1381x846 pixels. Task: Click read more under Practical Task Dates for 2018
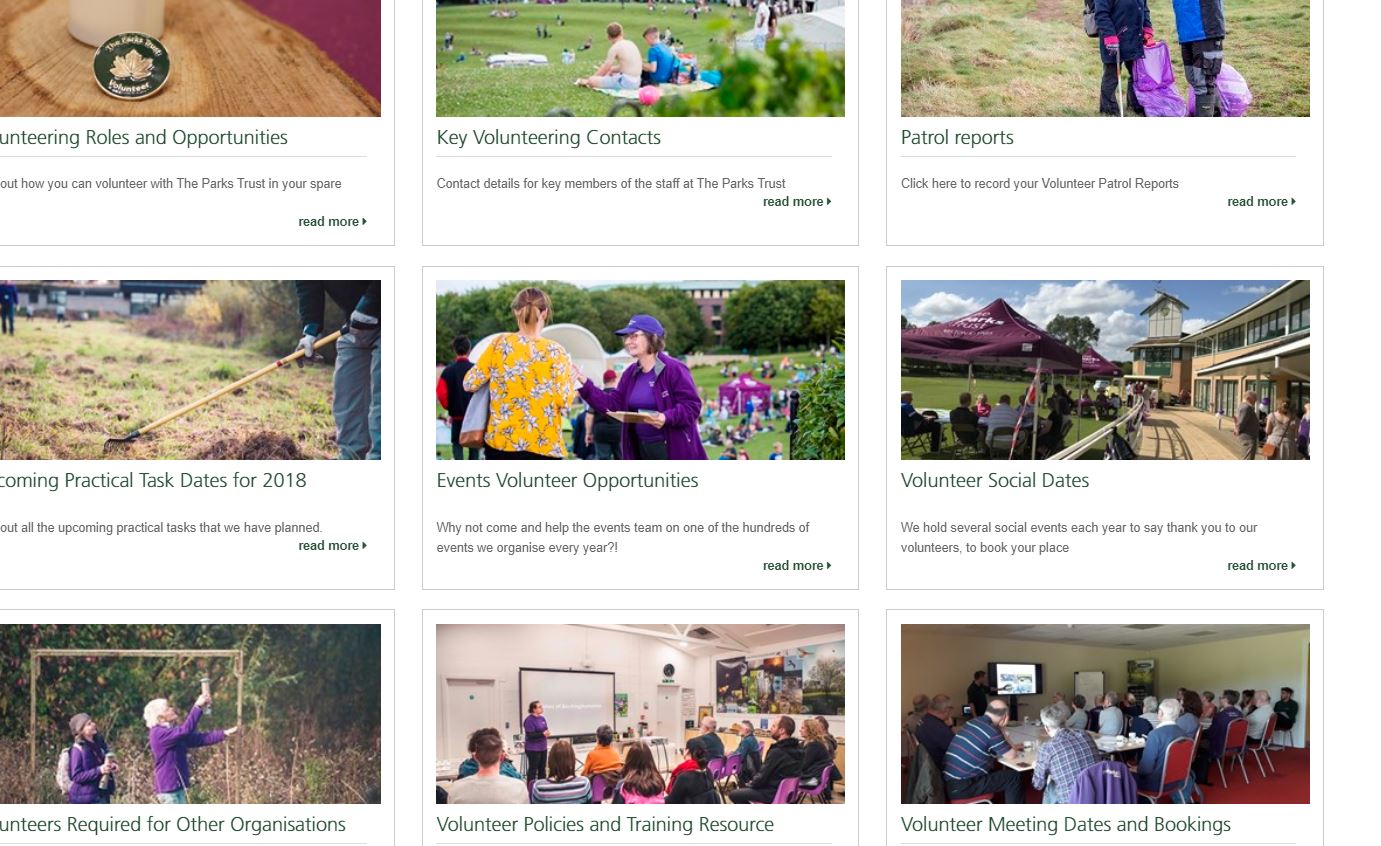point(332,546)
